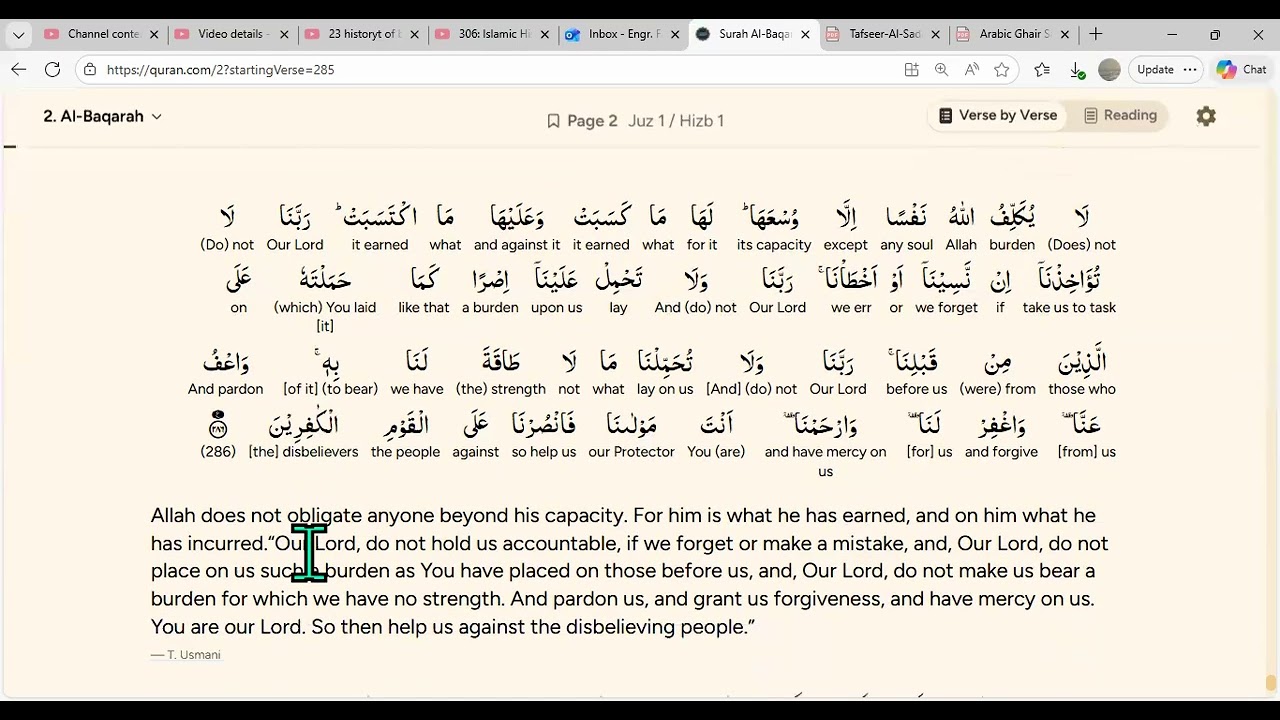Click the Arabic word above "so help us"
This screenshot has height=720, width=1280.
544,424
